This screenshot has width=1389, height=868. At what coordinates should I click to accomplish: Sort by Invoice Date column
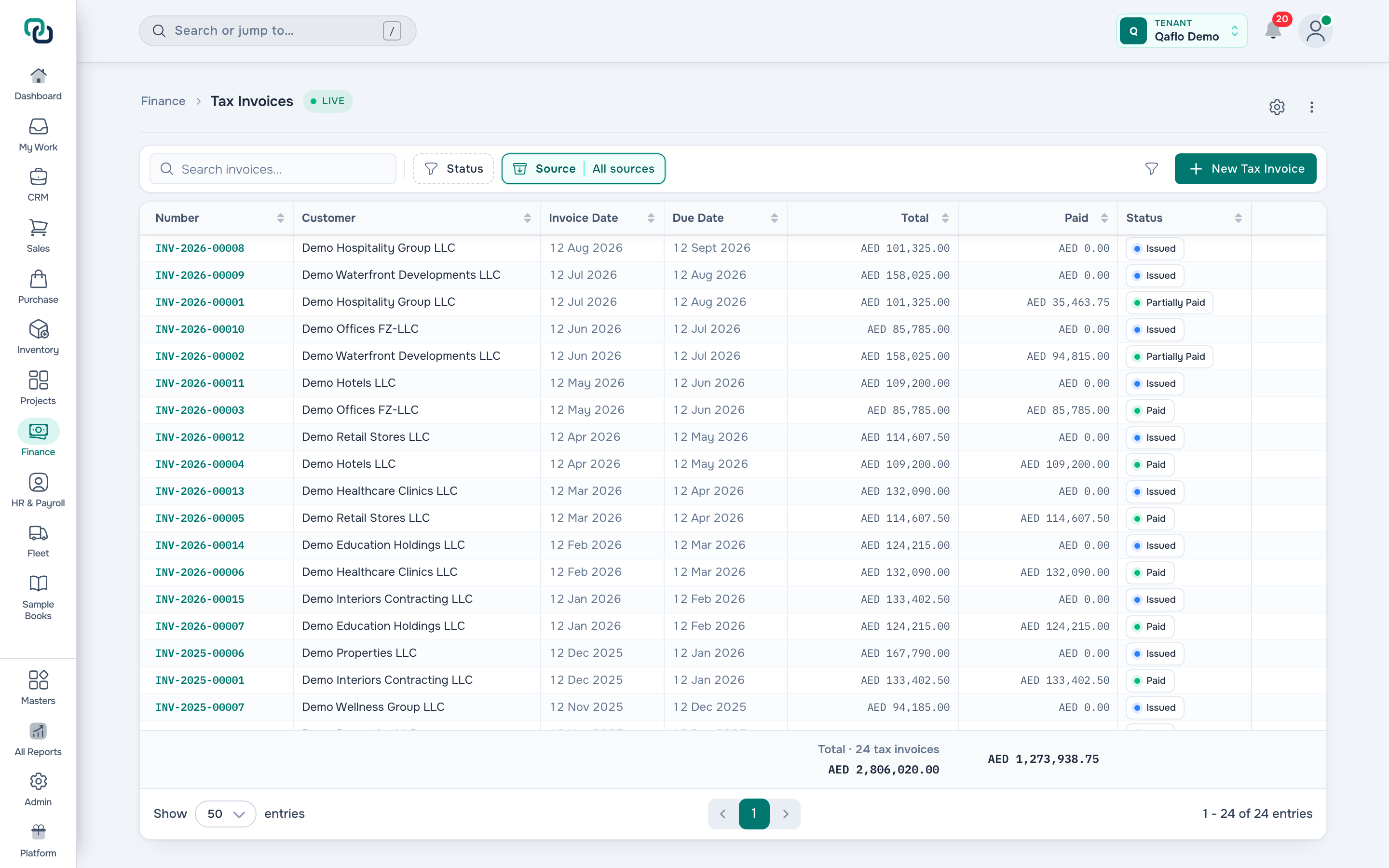coord(651,218)
